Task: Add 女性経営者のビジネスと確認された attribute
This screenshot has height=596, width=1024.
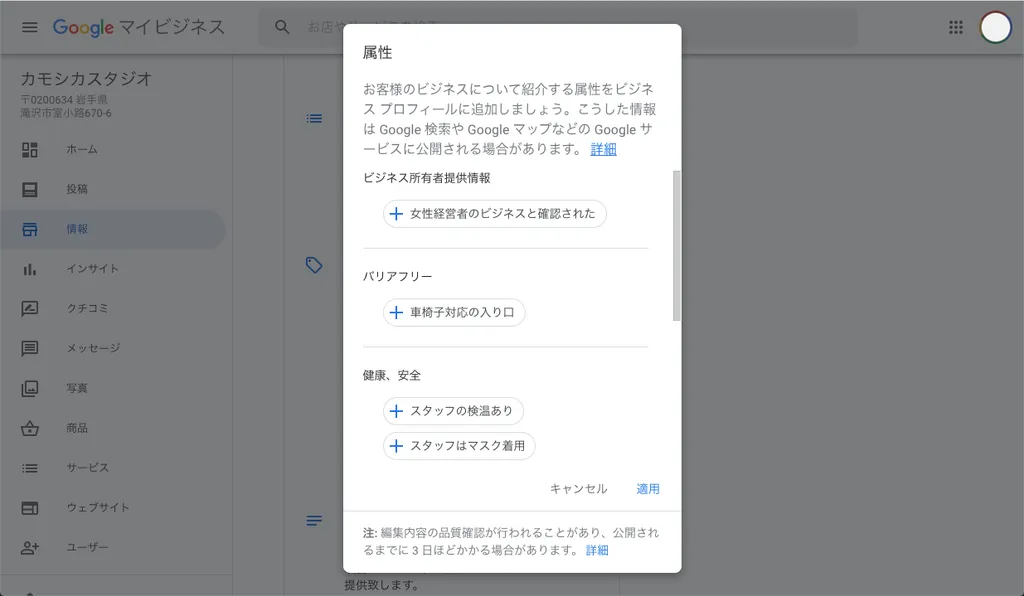Action: pyautogui.click(x=494, y=213)
